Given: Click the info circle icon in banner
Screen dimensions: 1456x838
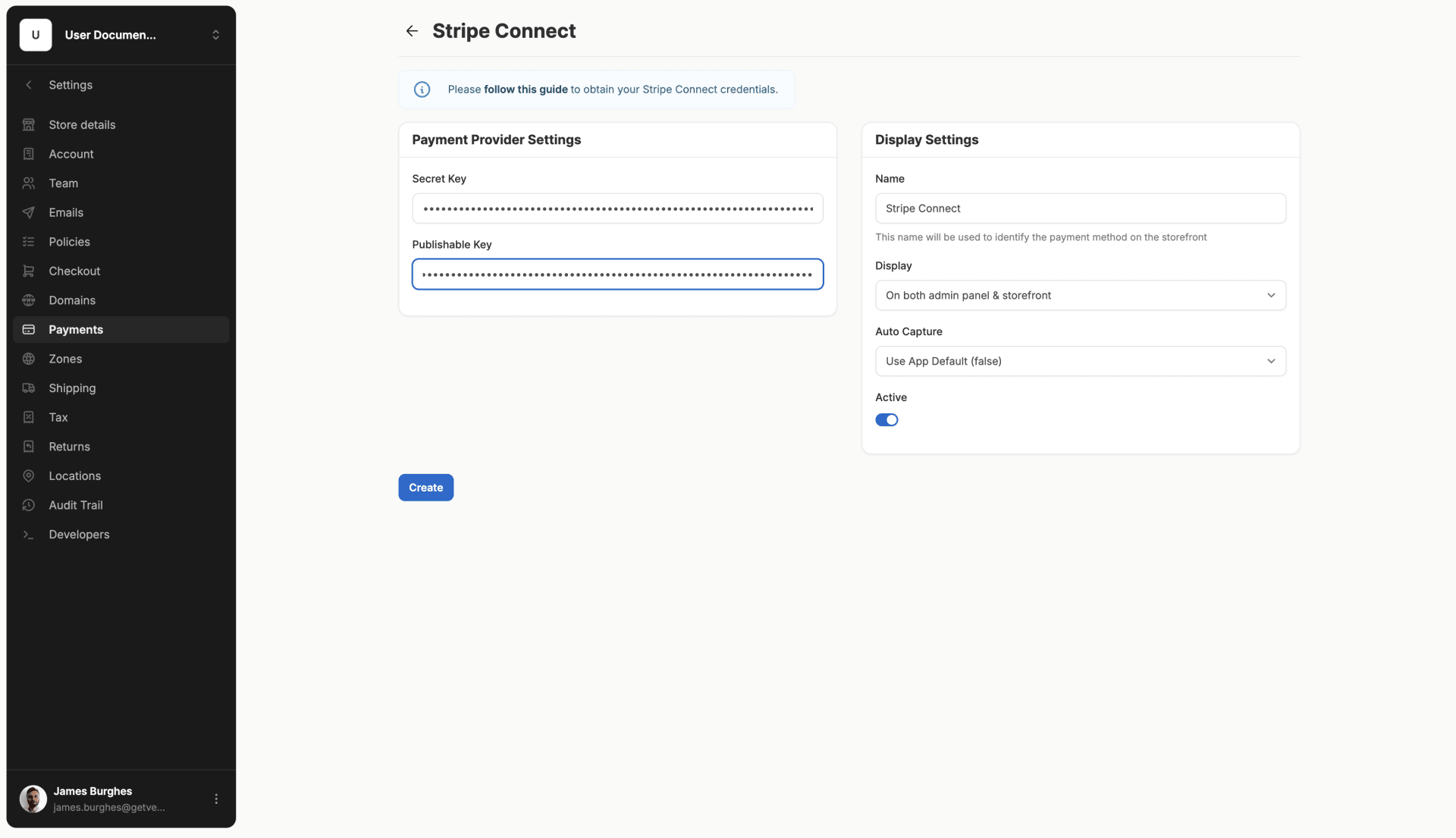Looking at the screenshot, I should coord(422,89).
